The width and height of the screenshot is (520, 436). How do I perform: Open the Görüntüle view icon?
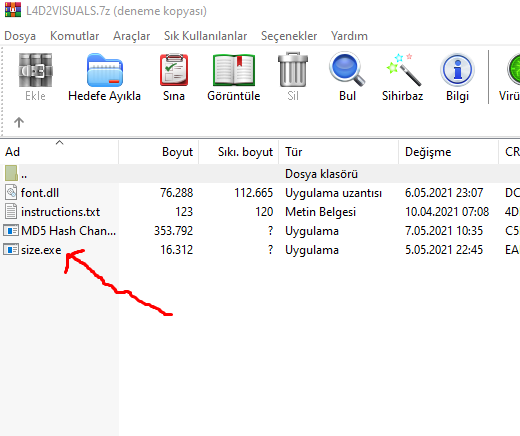234,70
